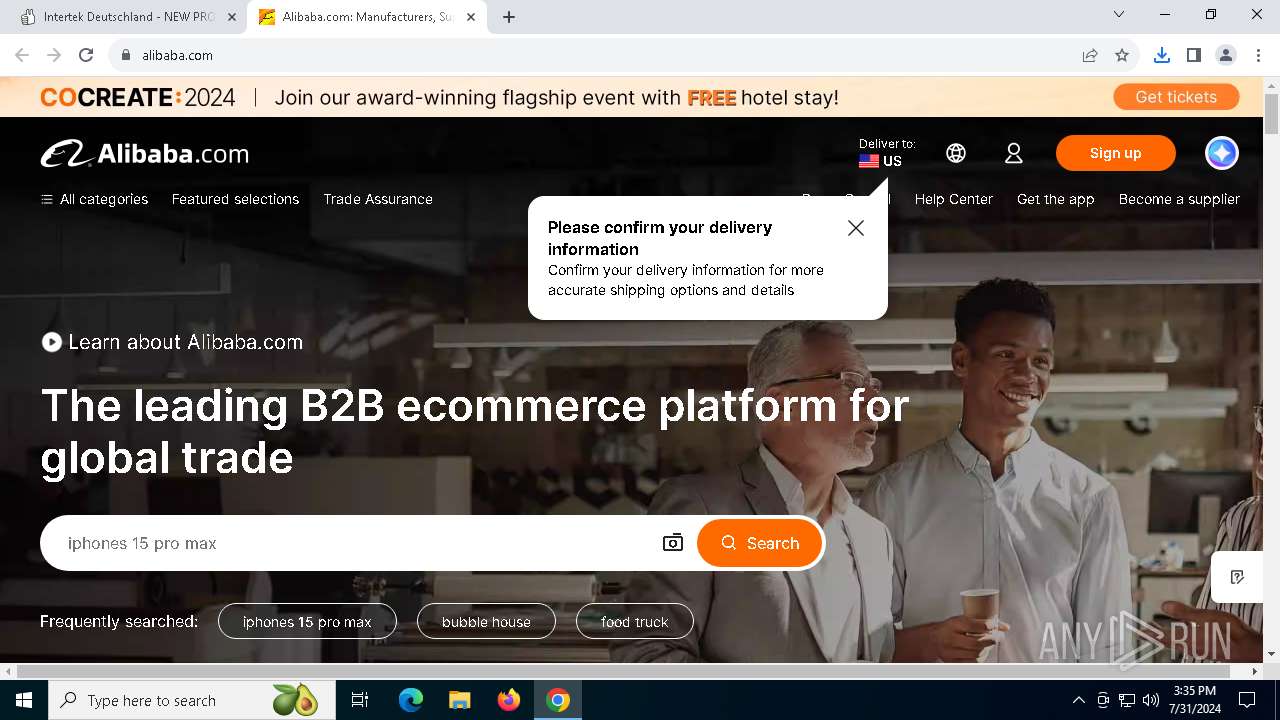This screenshot has width=1280, height=720.
Task: Open the AI assistant round icon
Action: tap(1222, 153)
